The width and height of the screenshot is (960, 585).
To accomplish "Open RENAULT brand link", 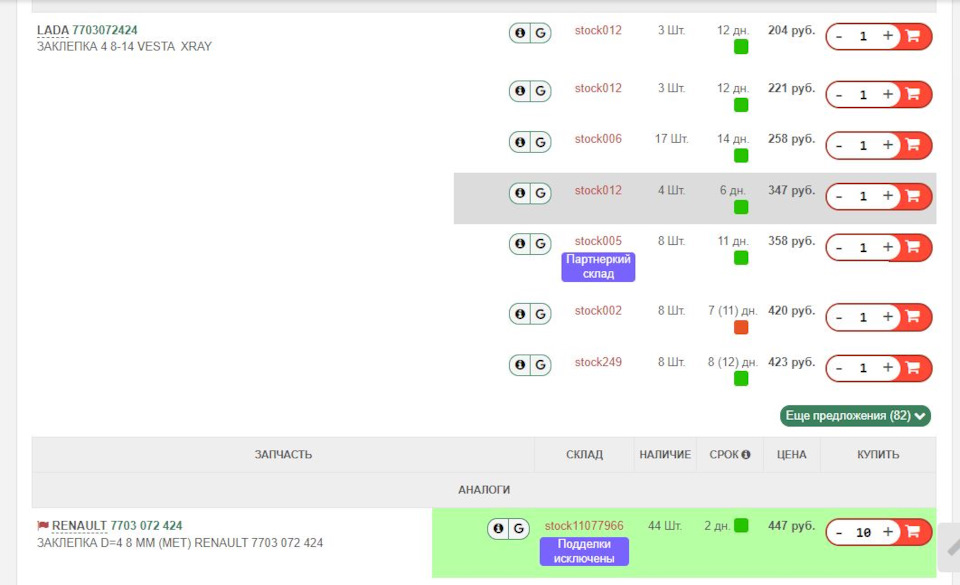I will click(x=80, y=526).
